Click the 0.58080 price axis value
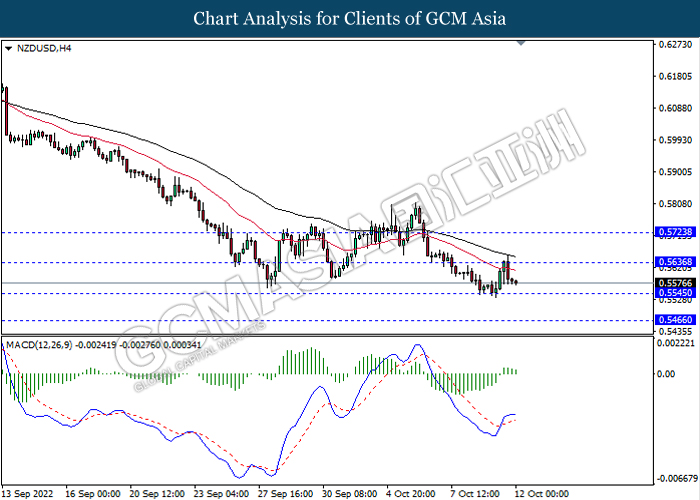 [x=675, y=204]
